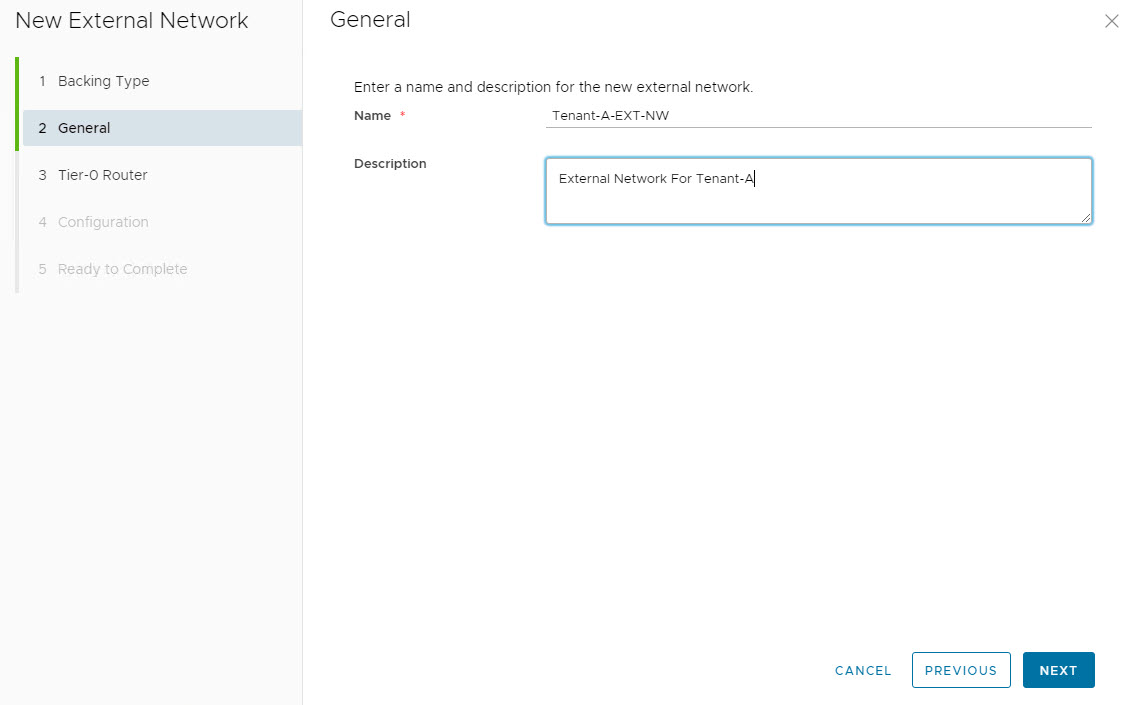The image size is (1132, 705).
Task: Click the Name field label
Action: 372,116
